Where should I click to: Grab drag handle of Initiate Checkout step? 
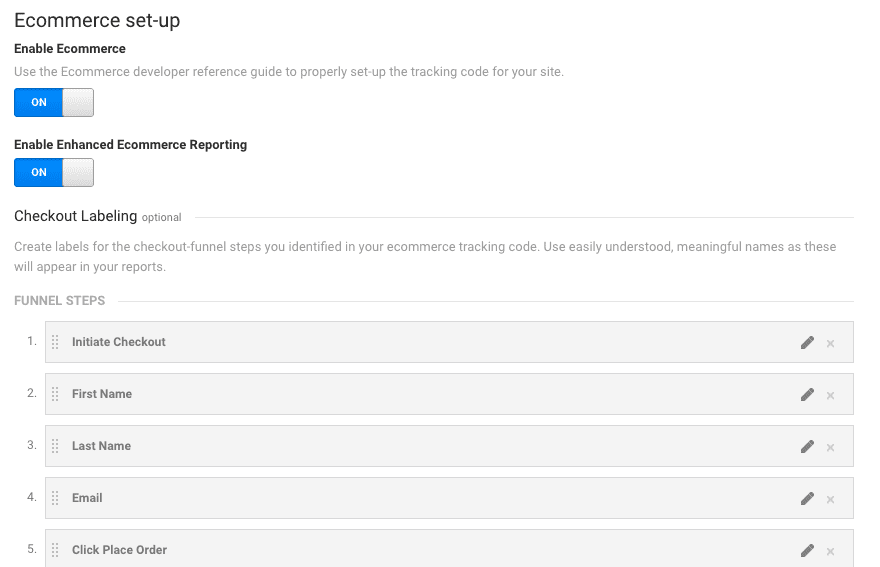[55, 342]
